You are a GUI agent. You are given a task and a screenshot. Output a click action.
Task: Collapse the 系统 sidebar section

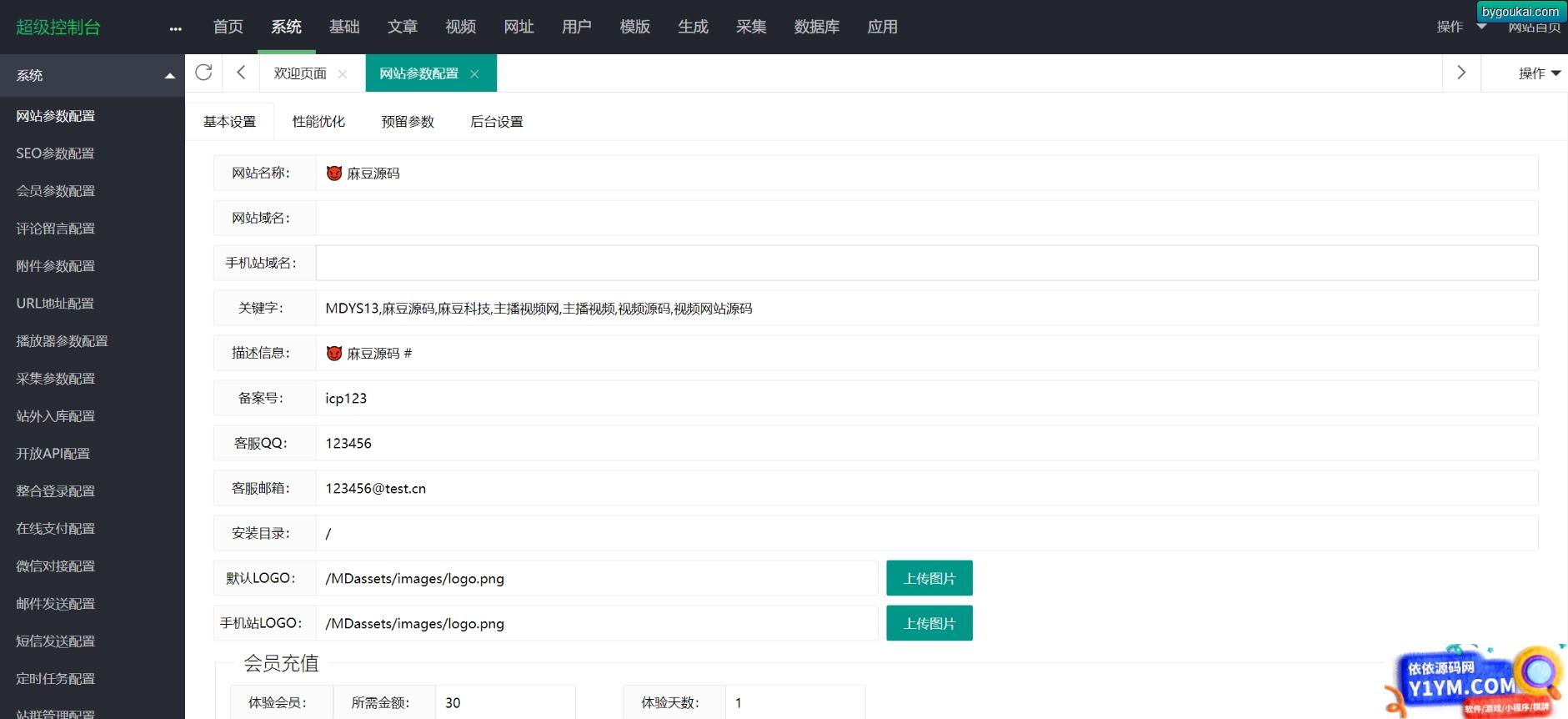[170, 76]
